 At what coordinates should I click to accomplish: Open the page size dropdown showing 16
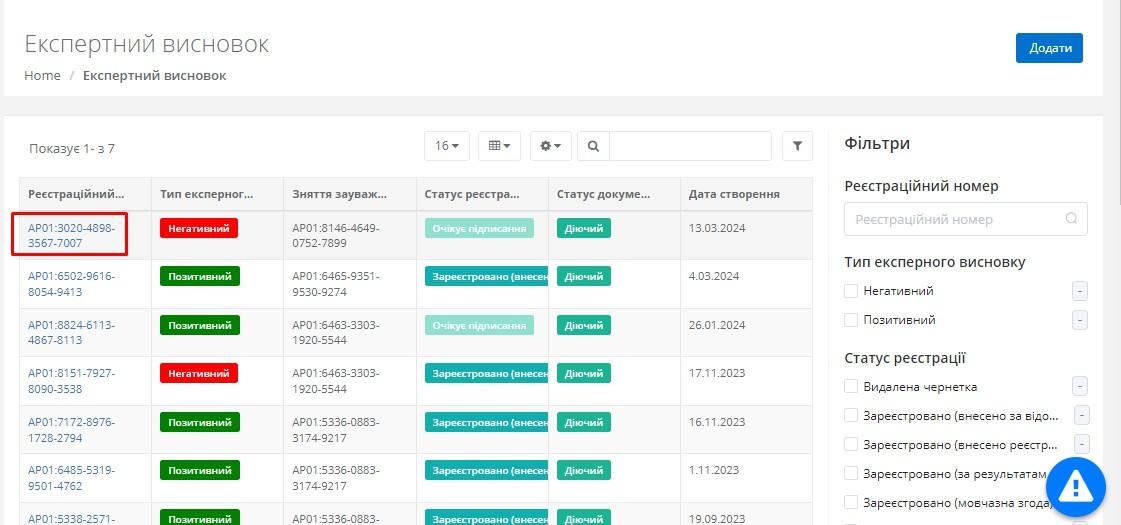(x=446, y=146)
